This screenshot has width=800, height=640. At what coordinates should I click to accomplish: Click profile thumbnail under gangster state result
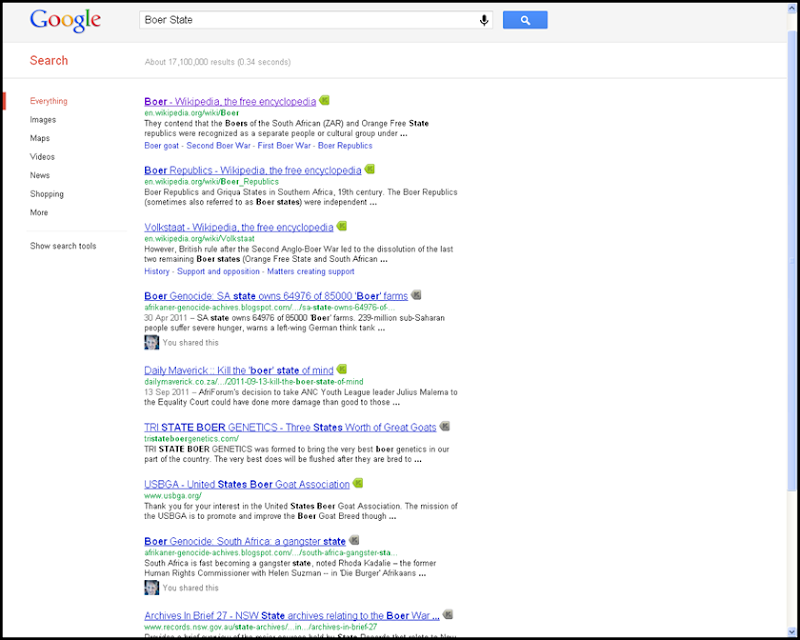(x=152, y=587)
